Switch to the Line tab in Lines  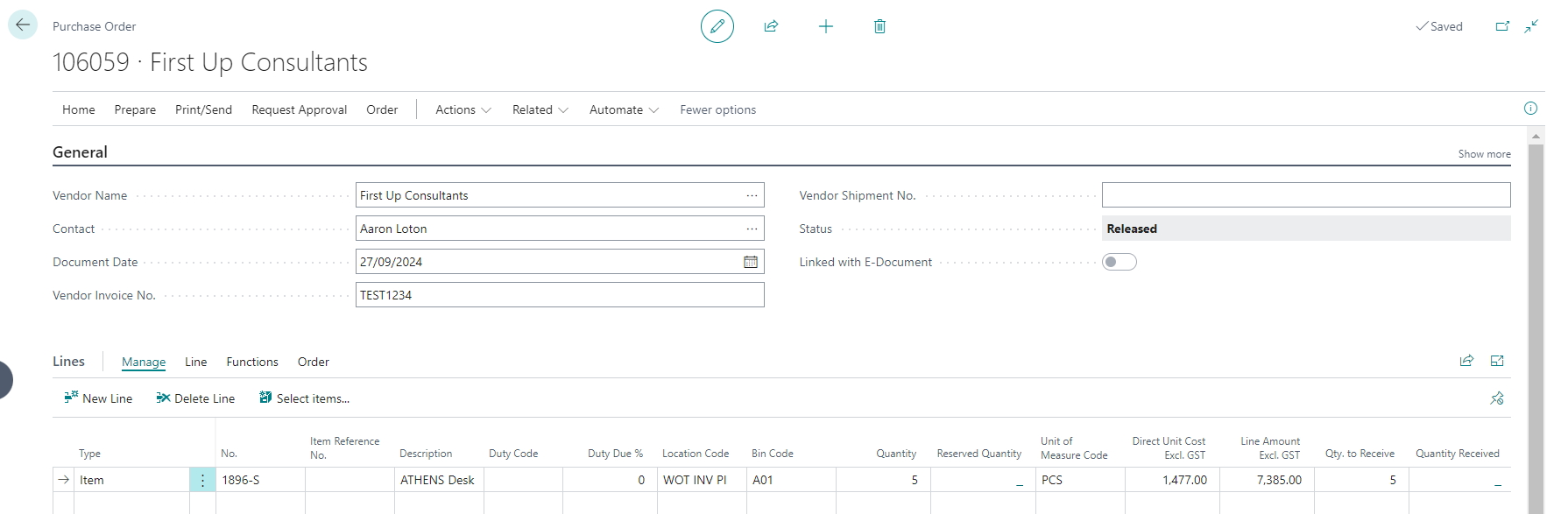click(196, 362)
